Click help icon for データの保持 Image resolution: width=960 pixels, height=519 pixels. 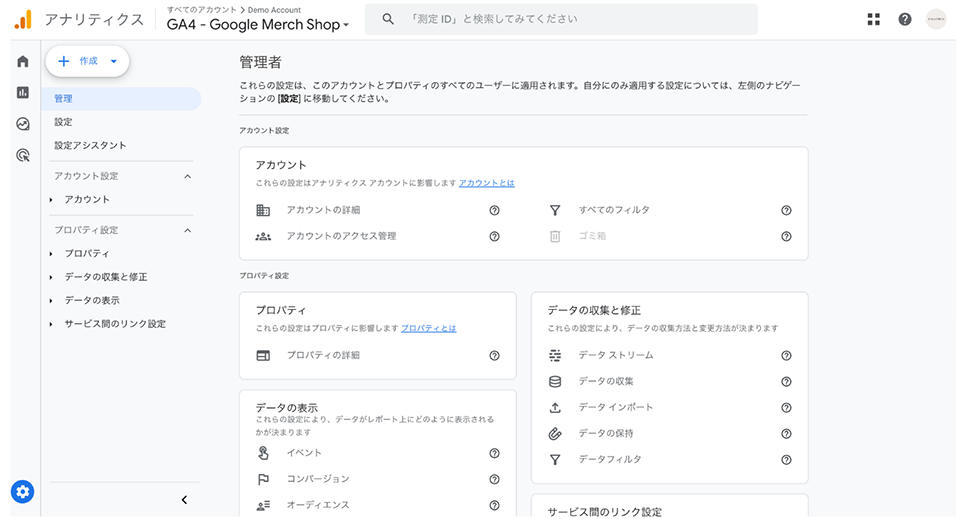787,434
